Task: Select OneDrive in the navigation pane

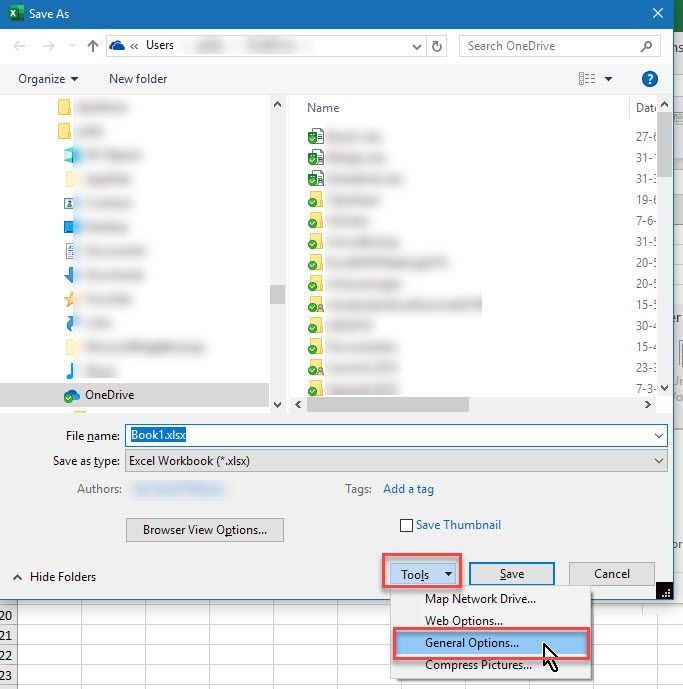Action: pyautogui.click(x=134, y=395)
